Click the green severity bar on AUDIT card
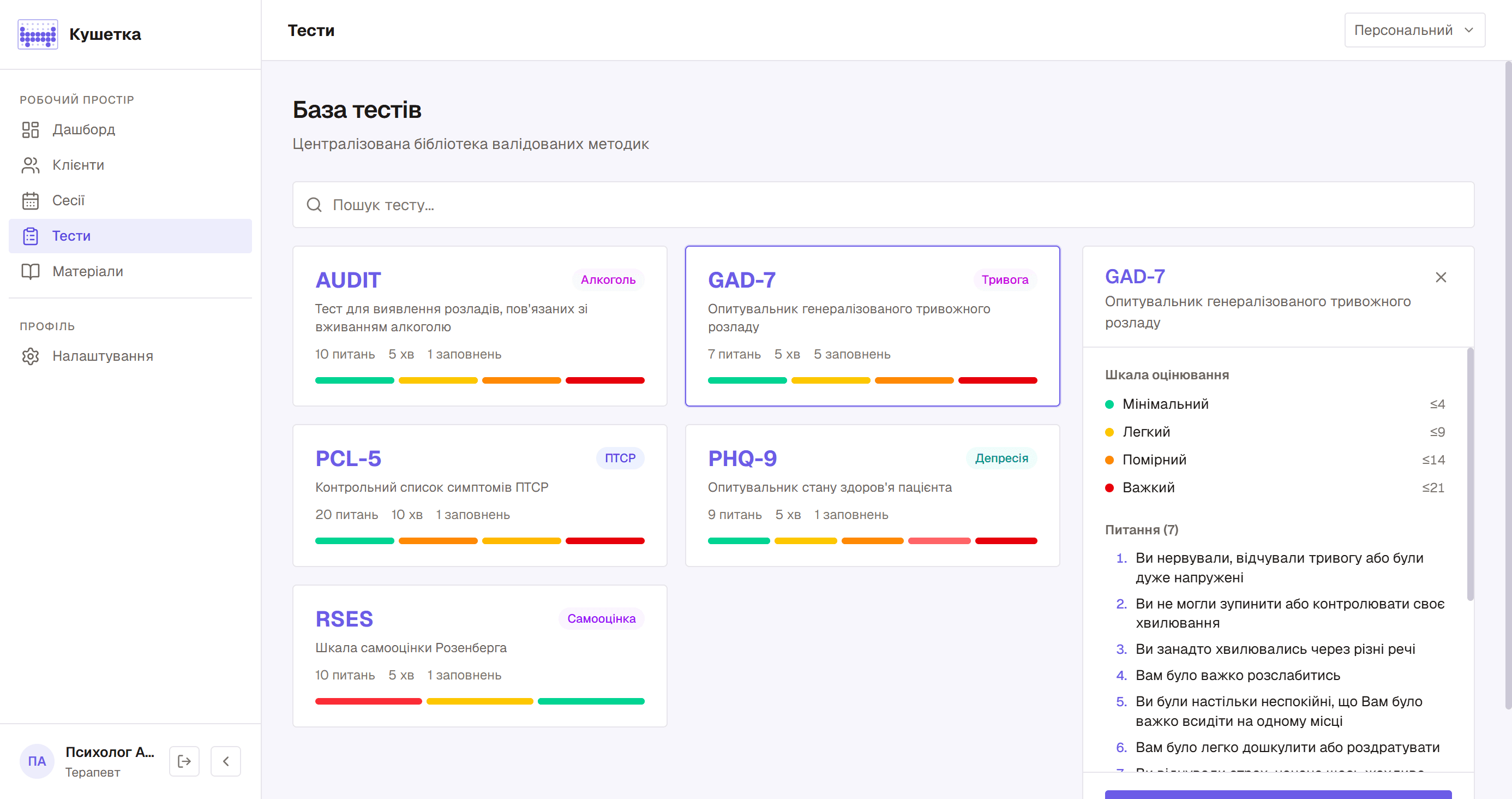The height and width of the screenshot is (799, 1512). pyautogui.click(x=355, y=381)
